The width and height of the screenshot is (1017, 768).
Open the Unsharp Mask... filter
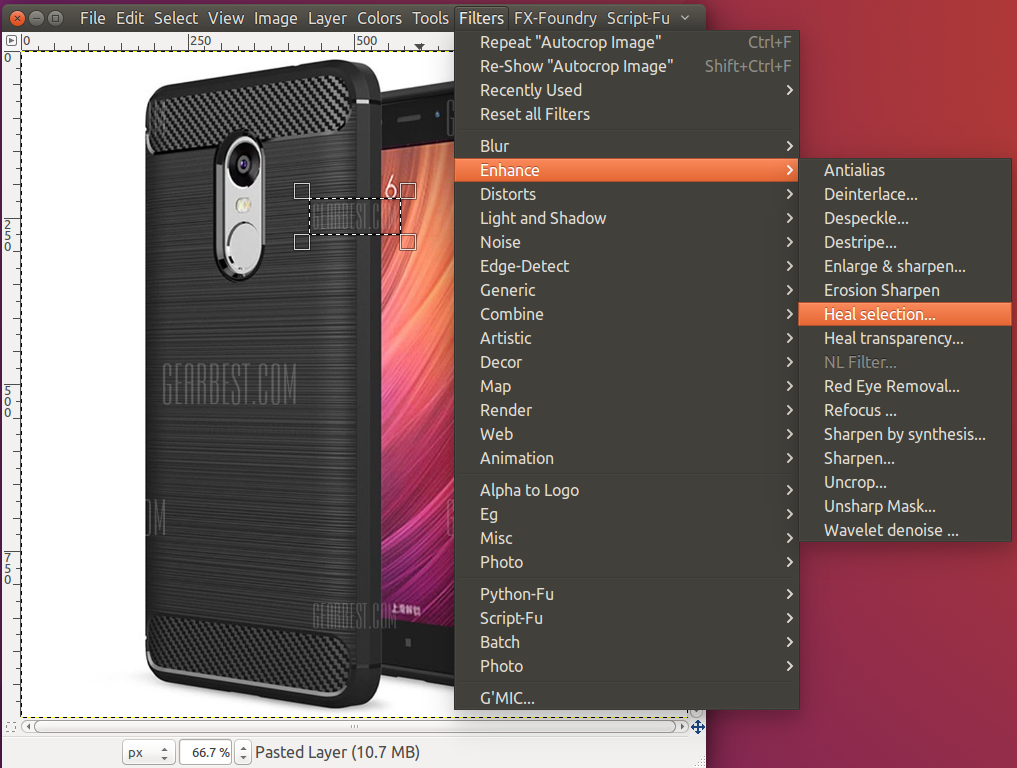905,506
